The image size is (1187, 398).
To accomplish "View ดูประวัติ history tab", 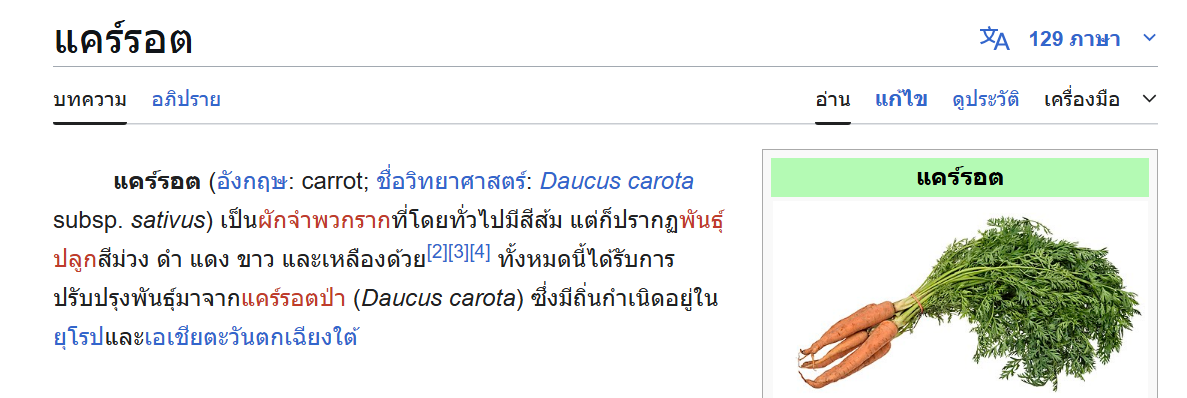I will coord(986,99).
